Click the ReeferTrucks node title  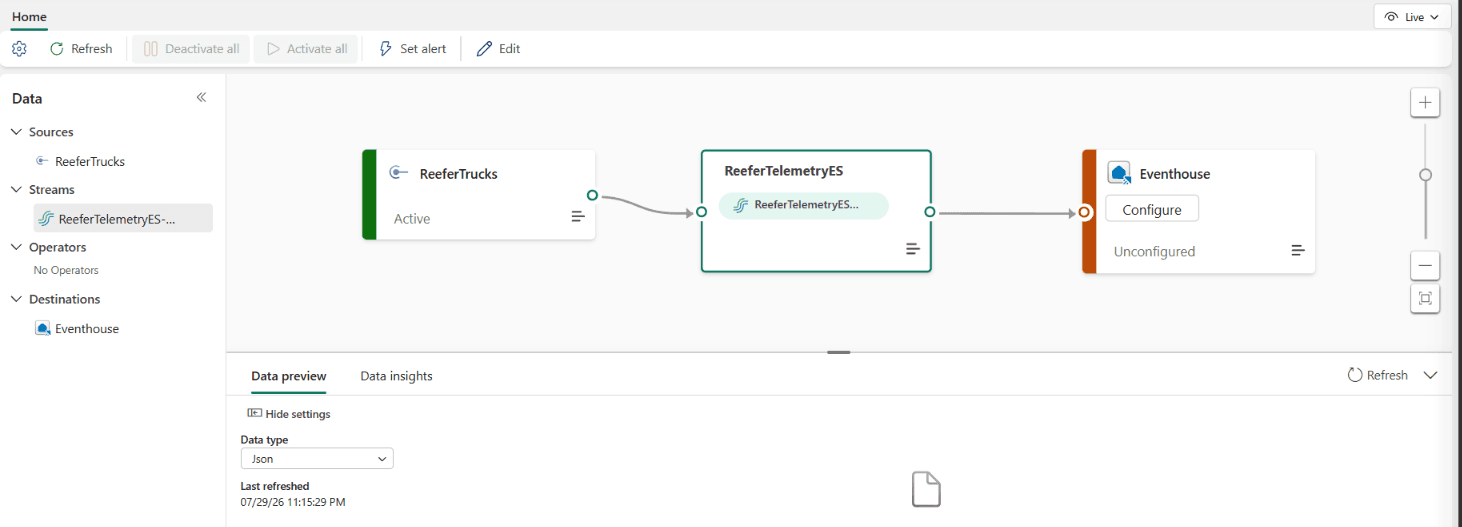(458, 174)
